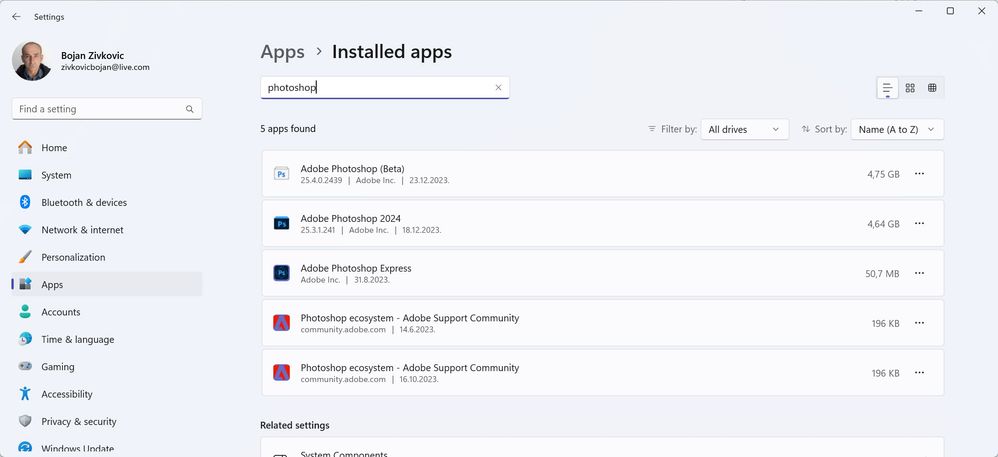998x457 pixels.
Task: Open Windows Update settings
Action: [107, 448]
